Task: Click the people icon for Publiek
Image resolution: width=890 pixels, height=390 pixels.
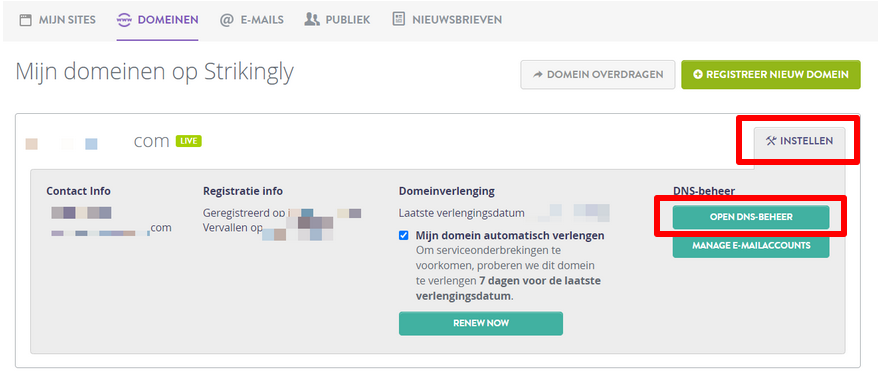Action: [312, 20]
